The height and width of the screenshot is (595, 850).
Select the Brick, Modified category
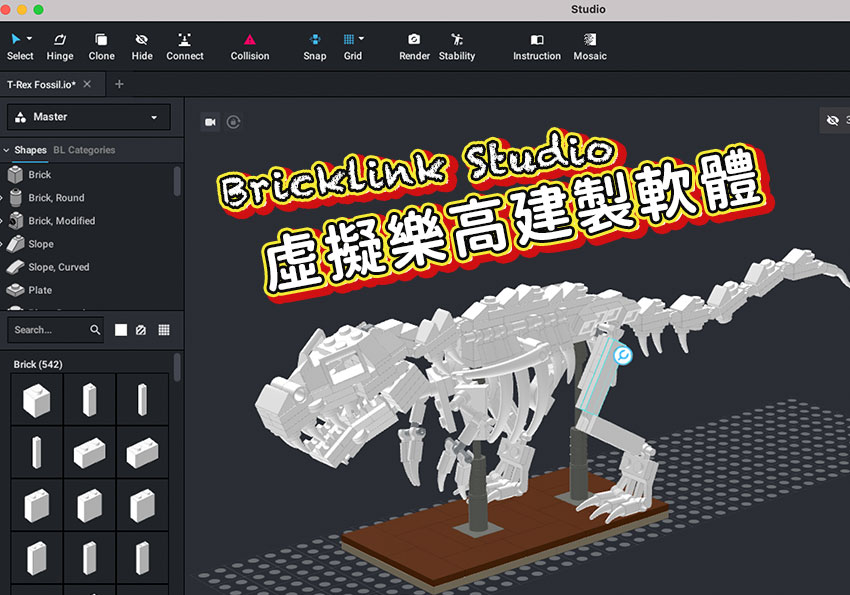click(61, 221)
